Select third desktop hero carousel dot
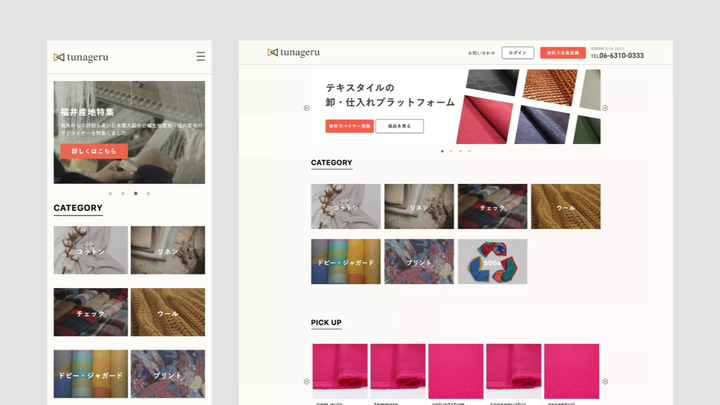The height and width of the screenshot is (405, 720). point(461,151)
